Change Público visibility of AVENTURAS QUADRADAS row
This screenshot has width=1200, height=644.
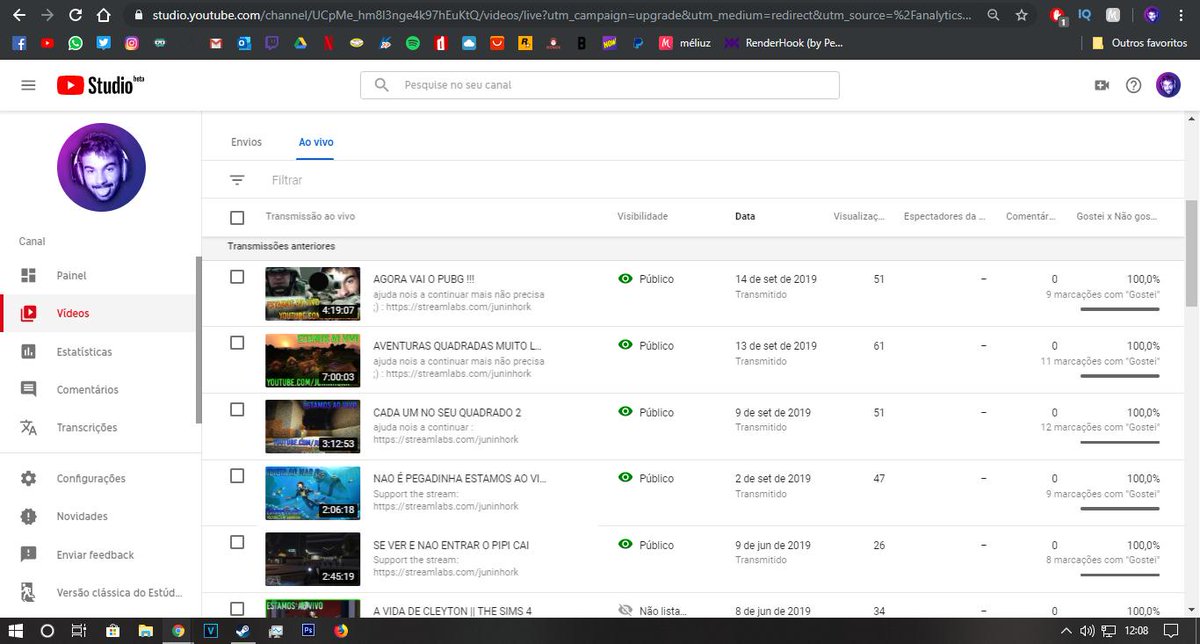(646, 345)
